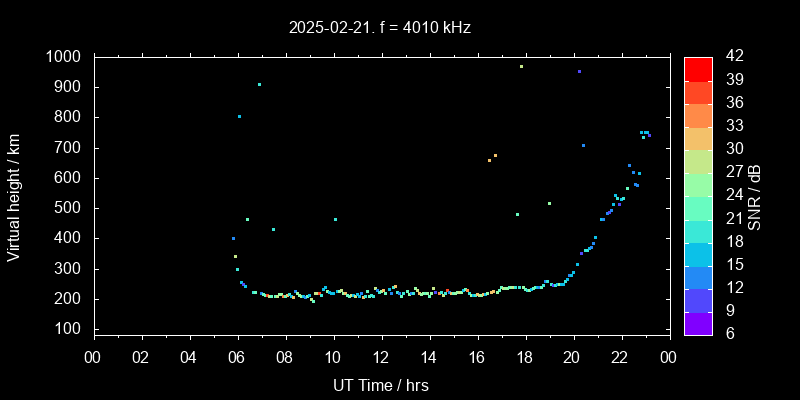This screenshot has height=400, width=800.
Task: Click the "UT Time / hrs" axis label
Action: coord(381,384)
